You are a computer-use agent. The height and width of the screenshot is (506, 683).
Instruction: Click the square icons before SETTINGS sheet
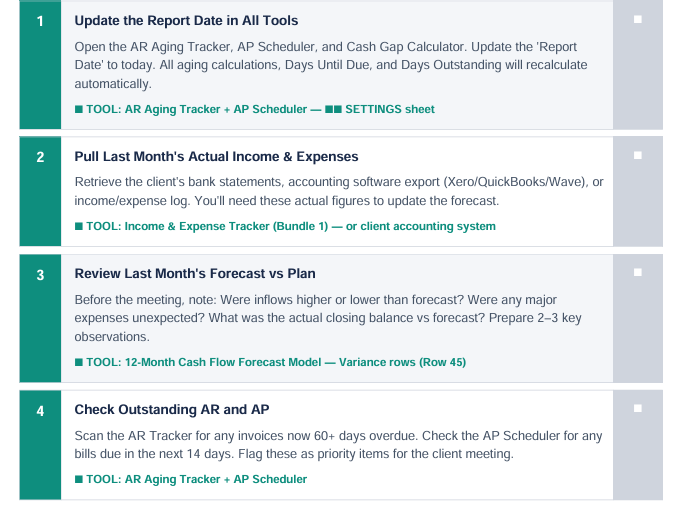tap(332, 109)
